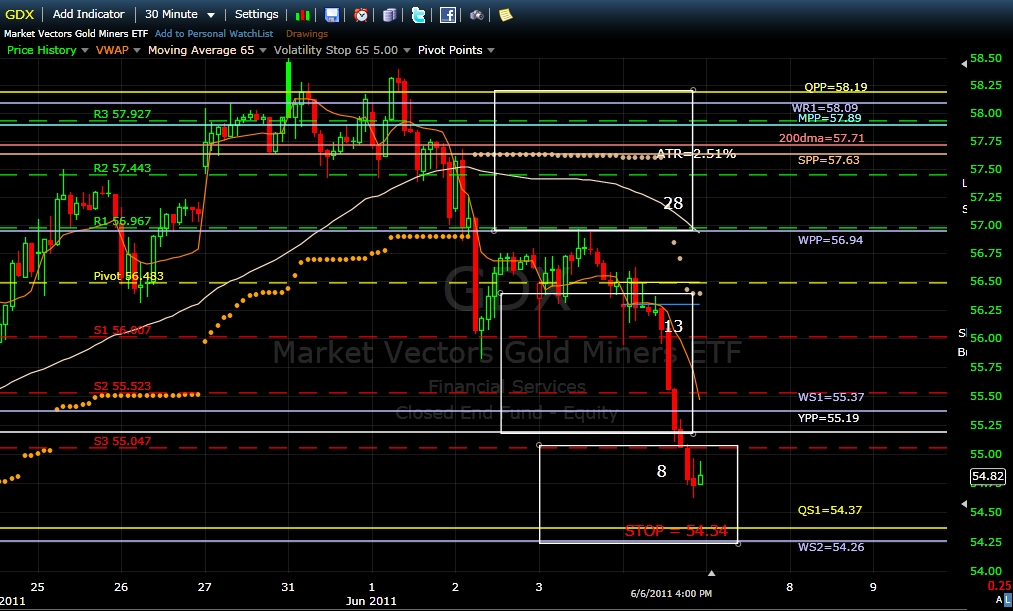Click the floppy disk save icon

point(331,15)
